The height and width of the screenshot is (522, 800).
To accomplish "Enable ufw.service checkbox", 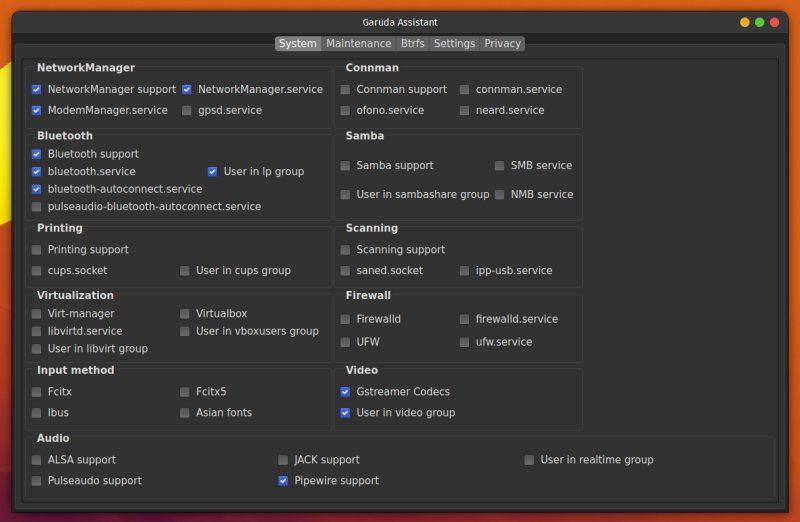I will (465, 342).
